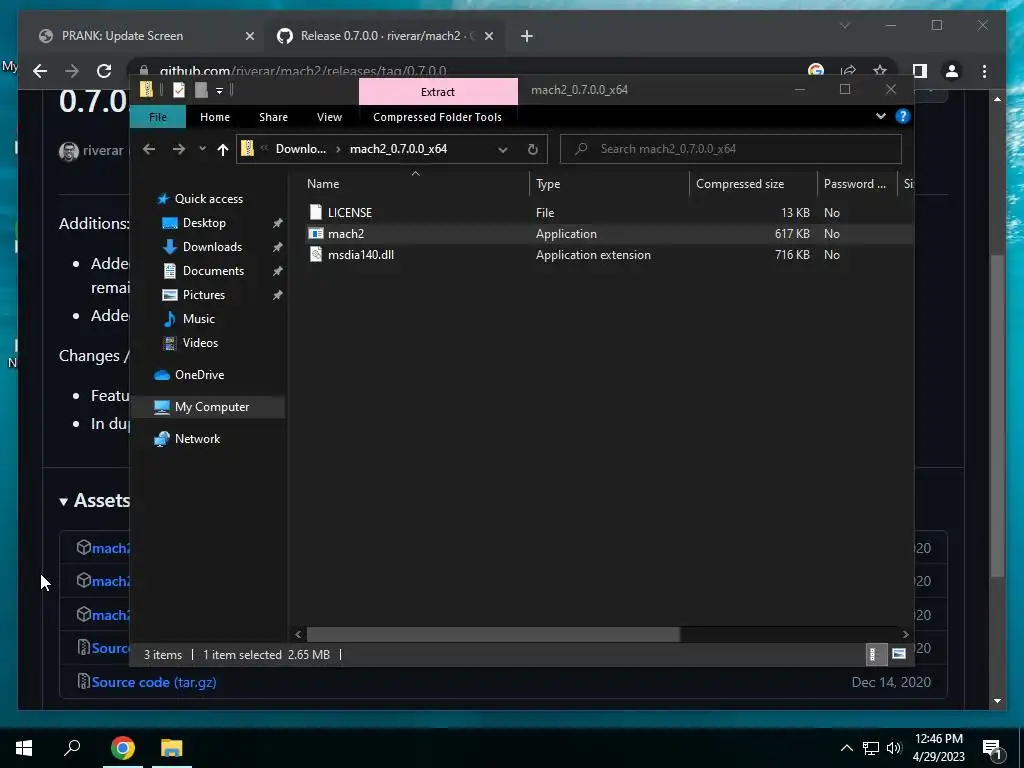Viewport: 1024px width, 768px height.
Task: Go up one folder level
Action: click(223, 149)
